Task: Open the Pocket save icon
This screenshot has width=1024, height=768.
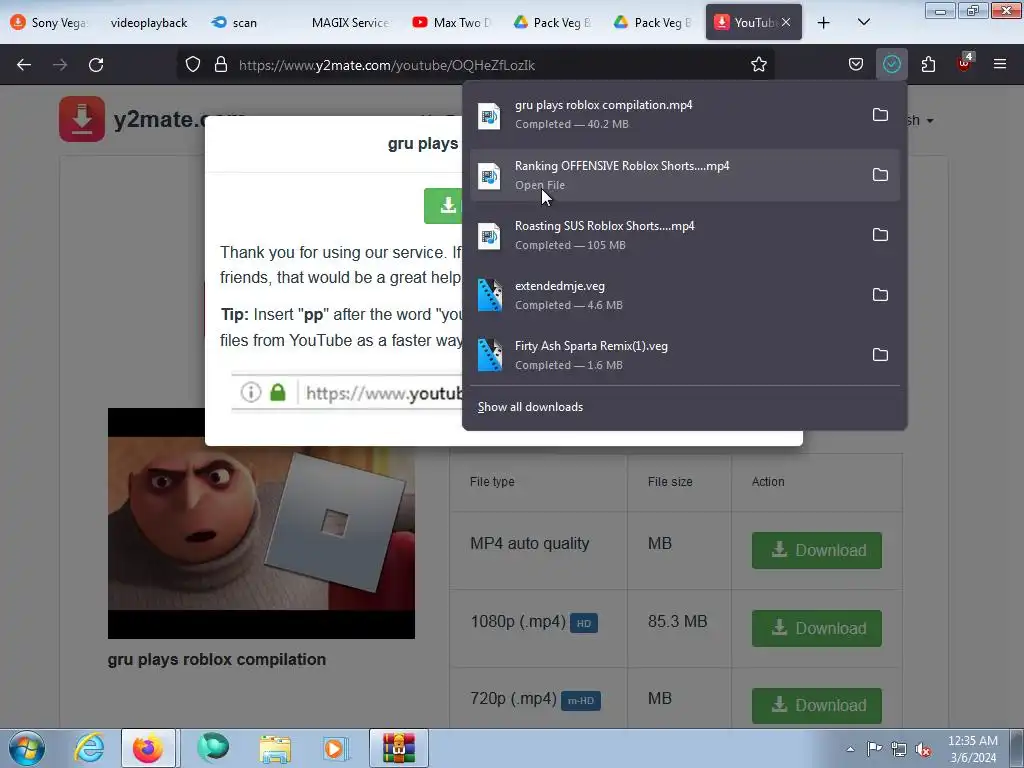Action: [856, 65]
